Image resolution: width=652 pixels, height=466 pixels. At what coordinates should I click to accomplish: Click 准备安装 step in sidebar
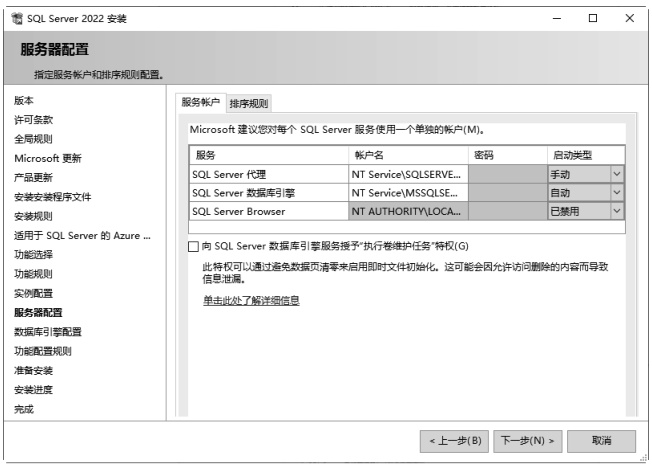click(x=33, y=370)
